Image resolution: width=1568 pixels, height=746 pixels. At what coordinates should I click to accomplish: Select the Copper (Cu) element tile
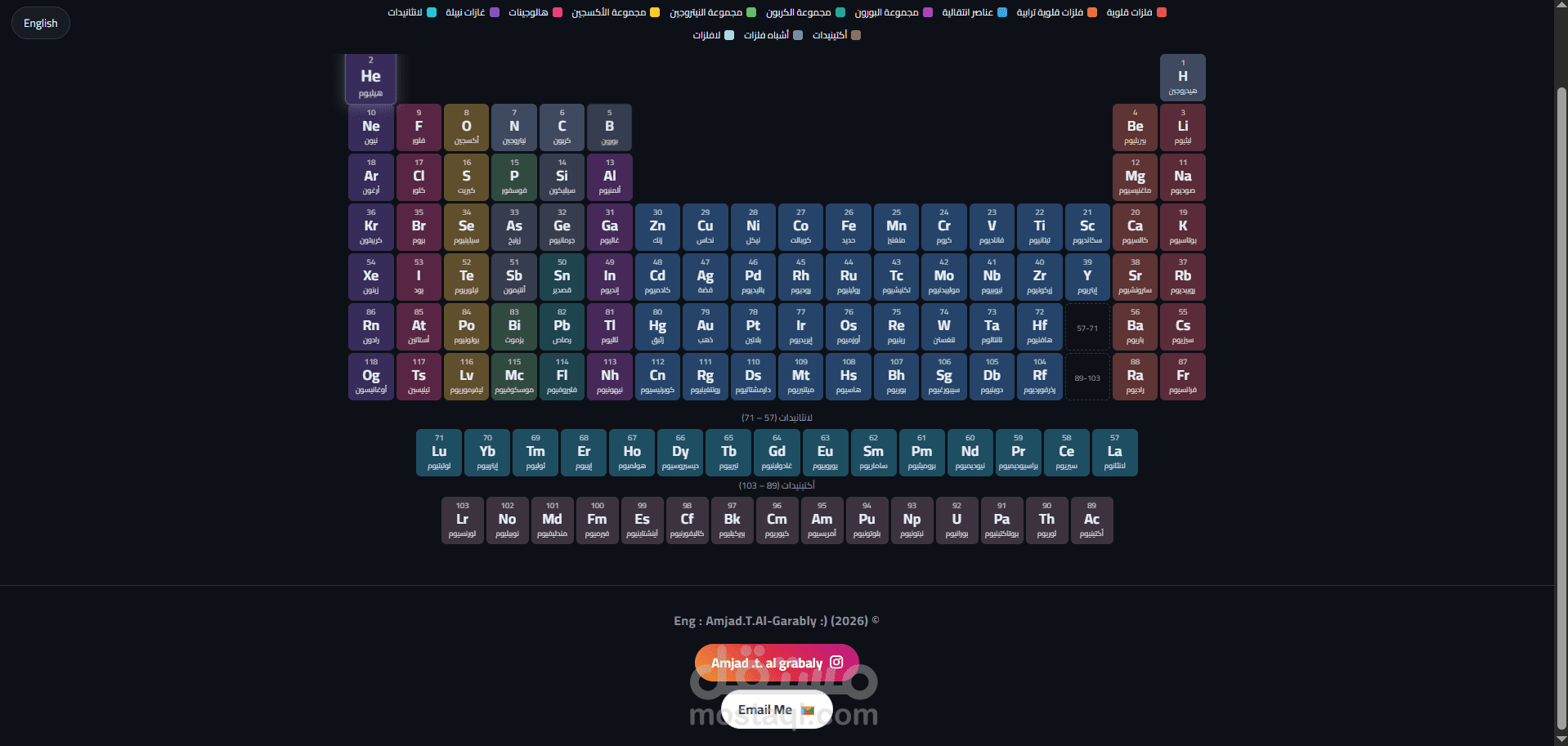(705, 227)
